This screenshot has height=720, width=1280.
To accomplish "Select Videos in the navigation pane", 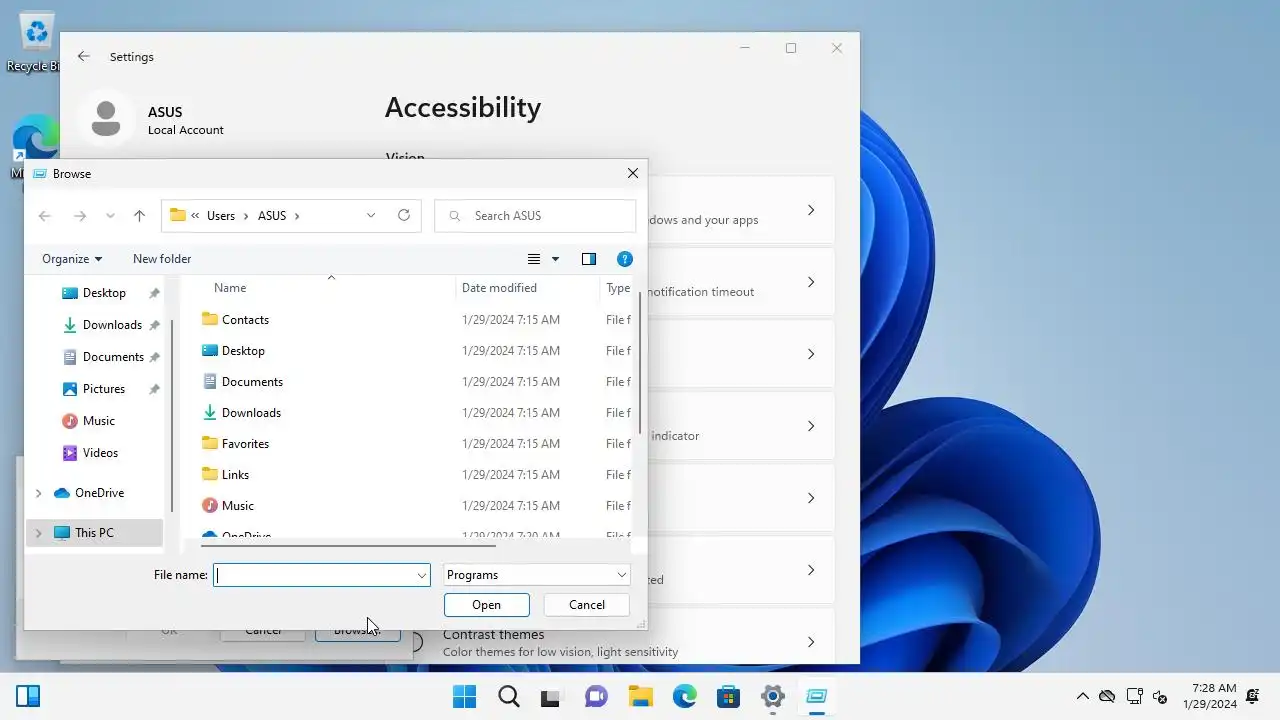I will point(100,453).
